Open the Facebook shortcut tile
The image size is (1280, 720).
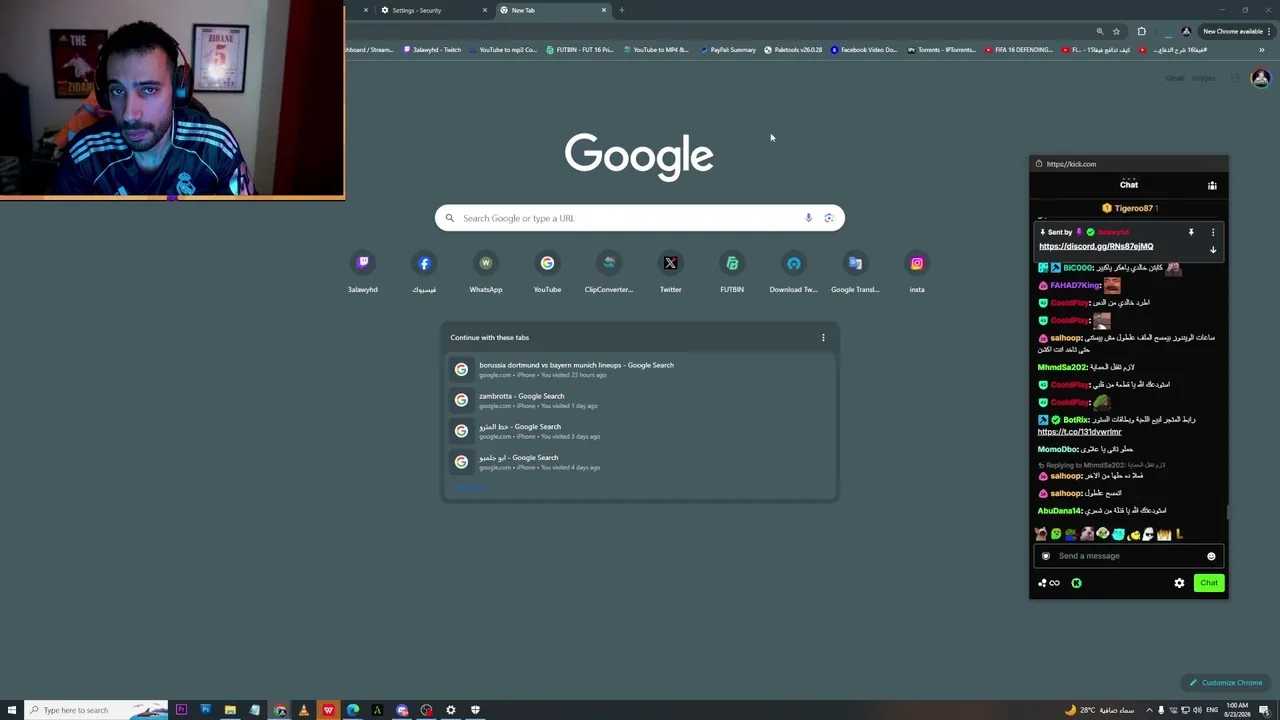(x=424, y=272)
